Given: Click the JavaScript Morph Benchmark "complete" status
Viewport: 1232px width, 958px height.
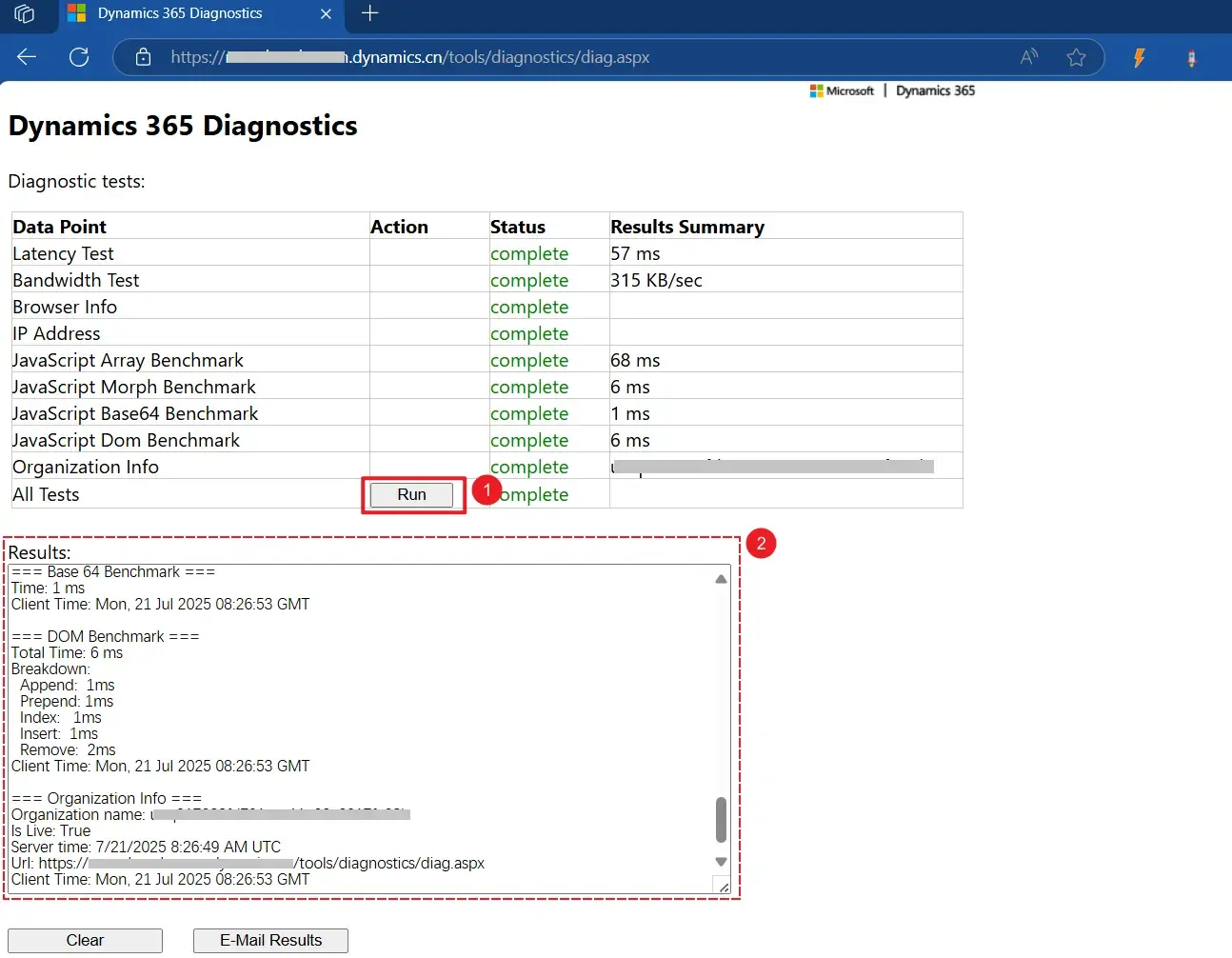Looking at the screenshot, I should 529,387.
